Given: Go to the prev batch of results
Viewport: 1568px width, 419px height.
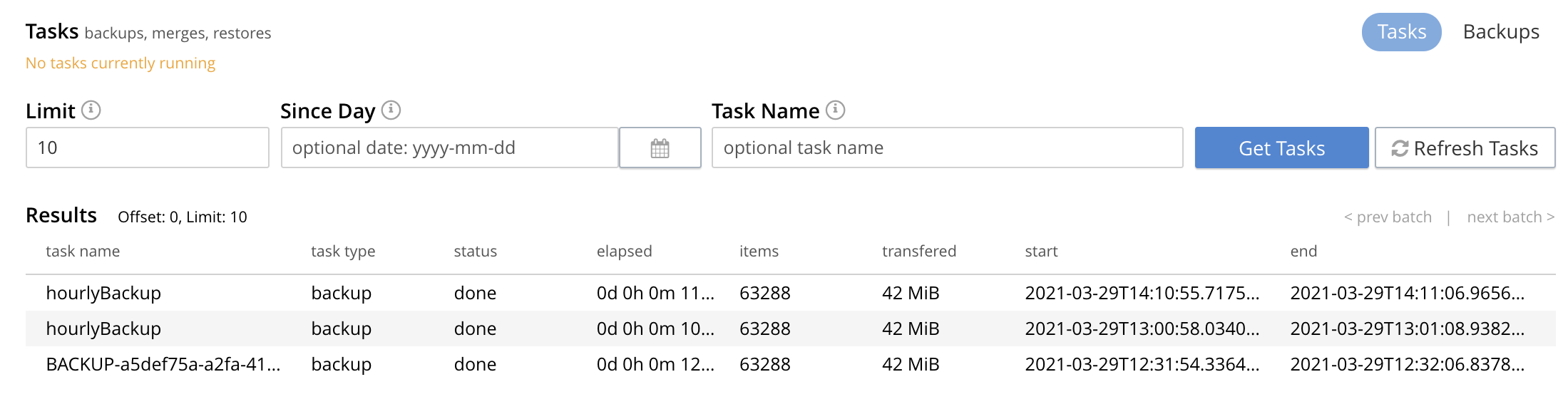Looking at the screenshot, I should 1387,217.
